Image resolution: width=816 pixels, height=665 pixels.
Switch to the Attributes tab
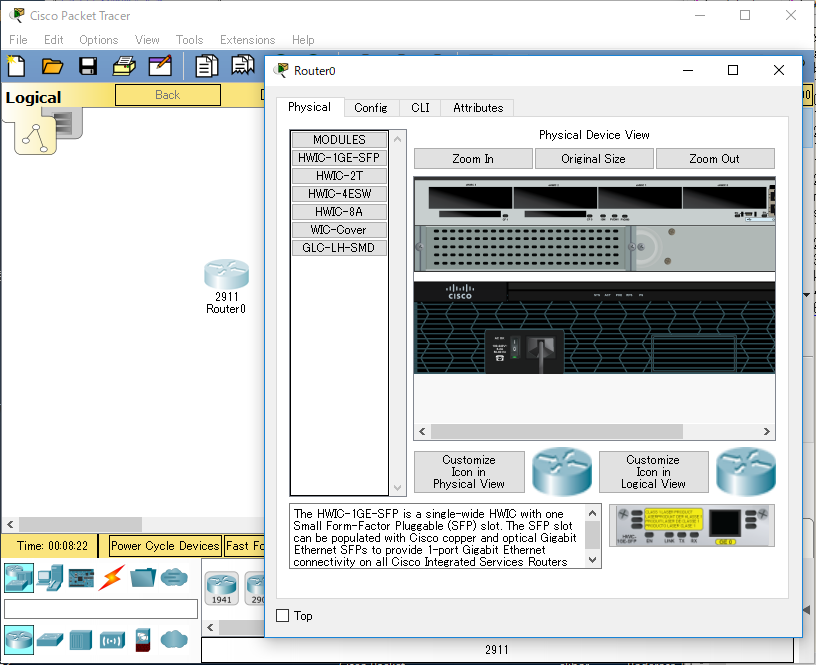478,108
